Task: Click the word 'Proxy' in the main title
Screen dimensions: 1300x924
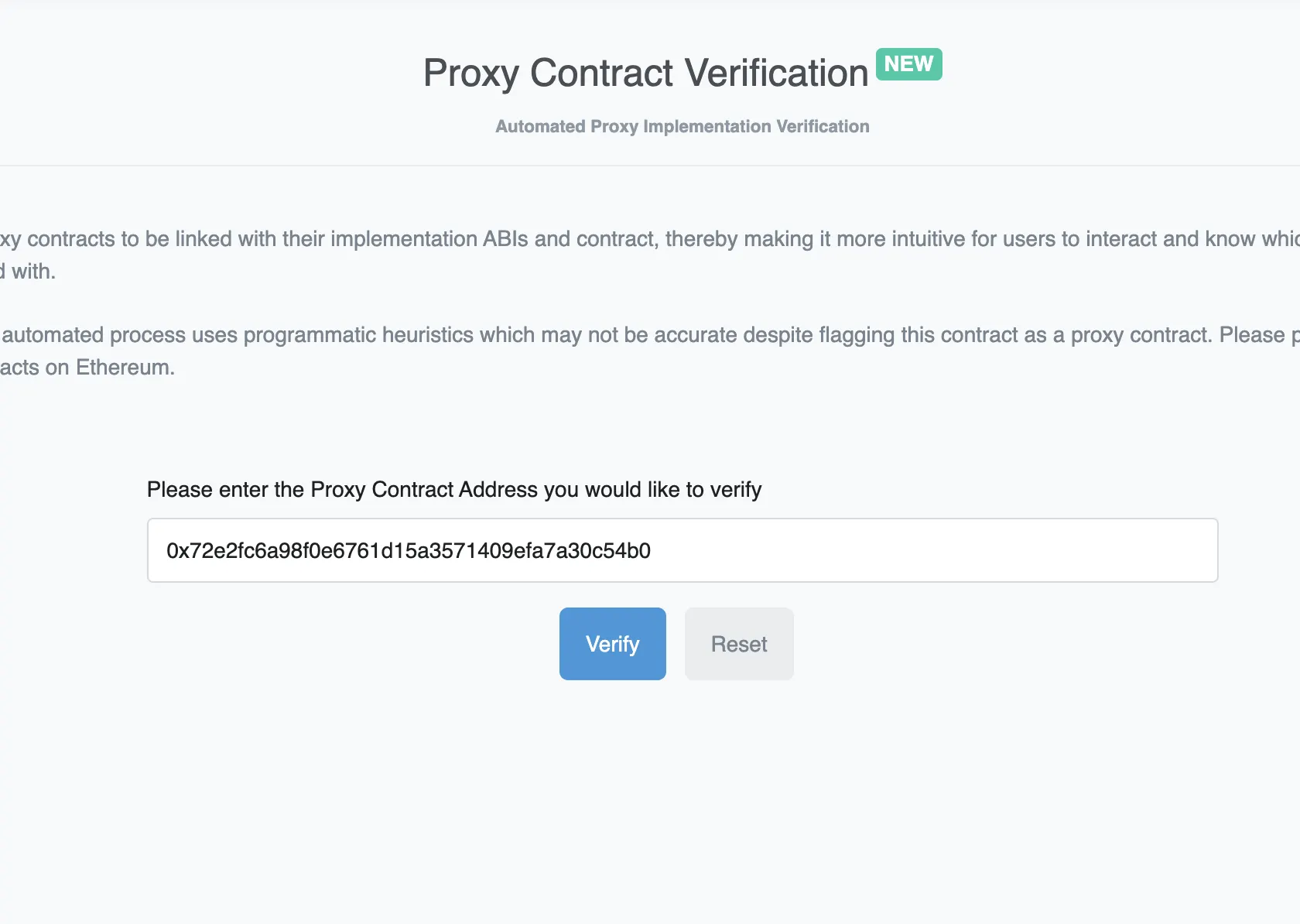Action: coord(470,74)
